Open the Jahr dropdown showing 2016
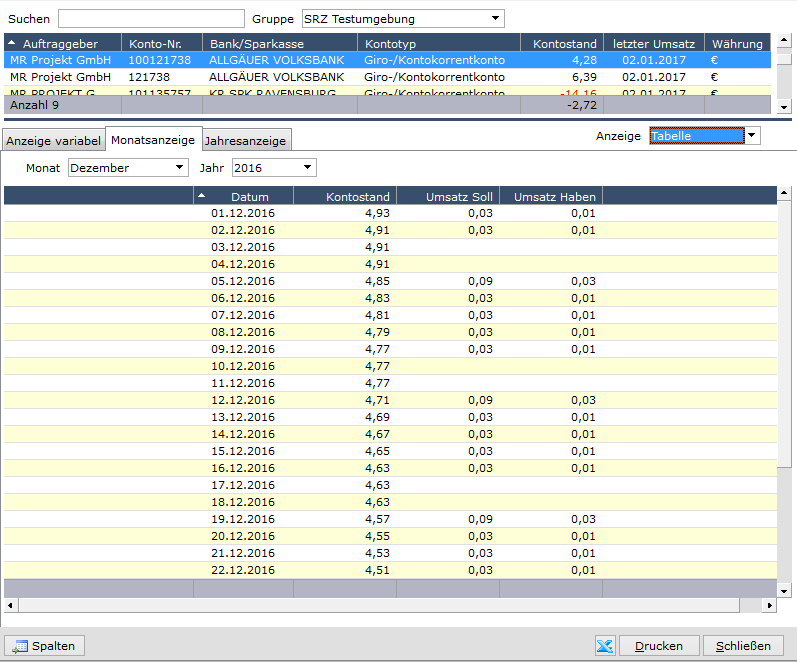Image resolution: width=797 pixels, height=662 pixels. click(274, 168)
